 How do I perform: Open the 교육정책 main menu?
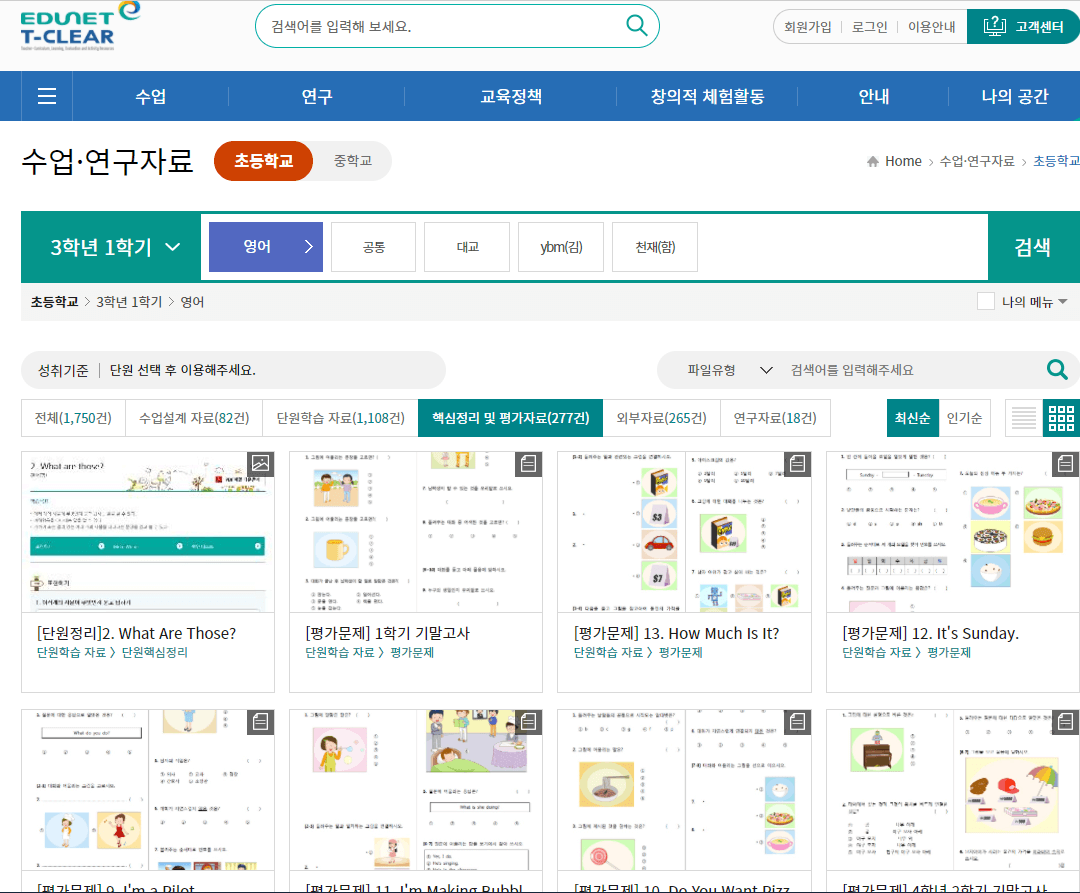(510, 96)
